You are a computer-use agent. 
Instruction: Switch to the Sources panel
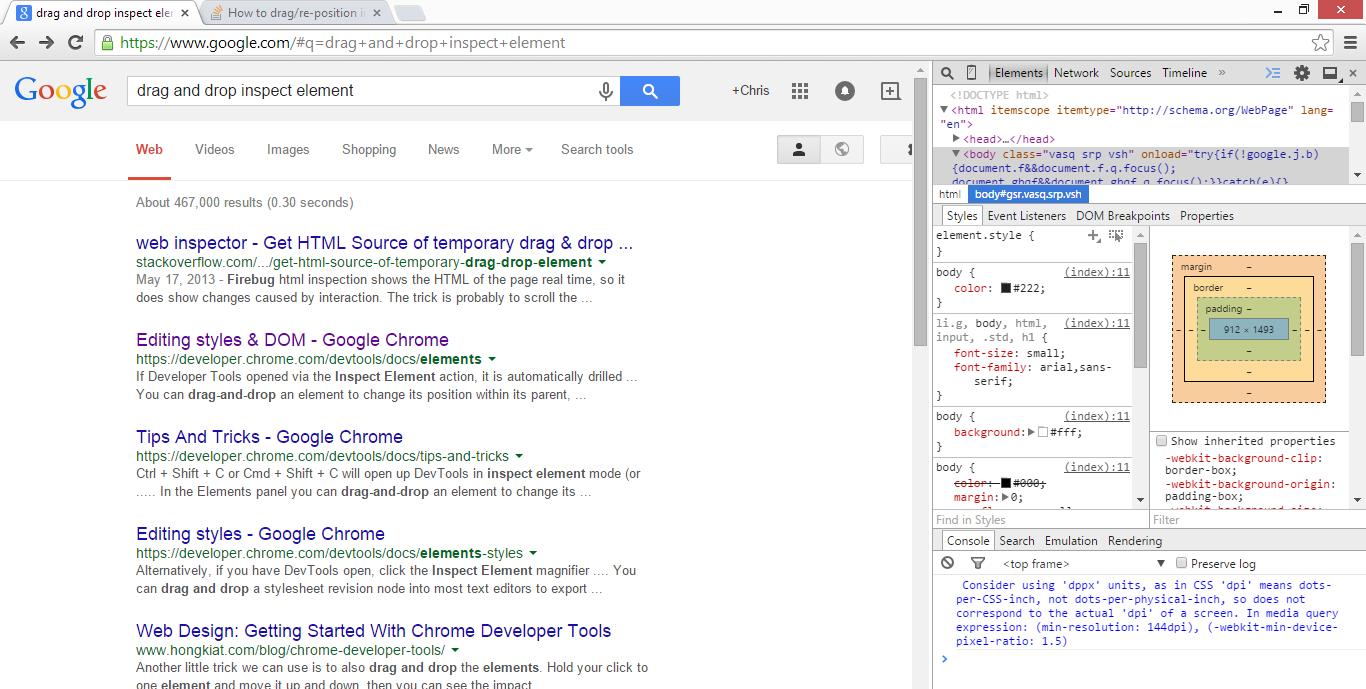[x=1130, y=73]
